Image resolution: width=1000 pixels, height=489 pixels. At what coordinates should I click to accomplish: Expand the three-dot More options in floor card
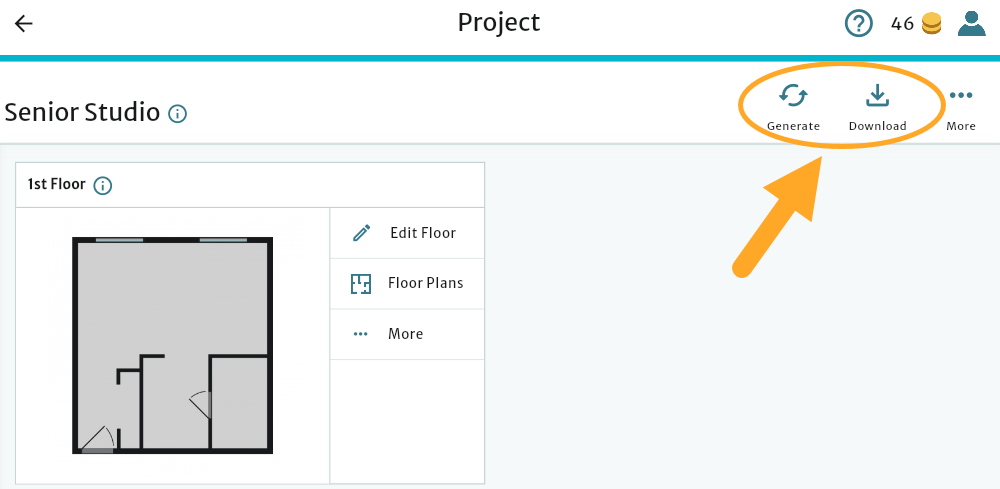coord(361,334)
